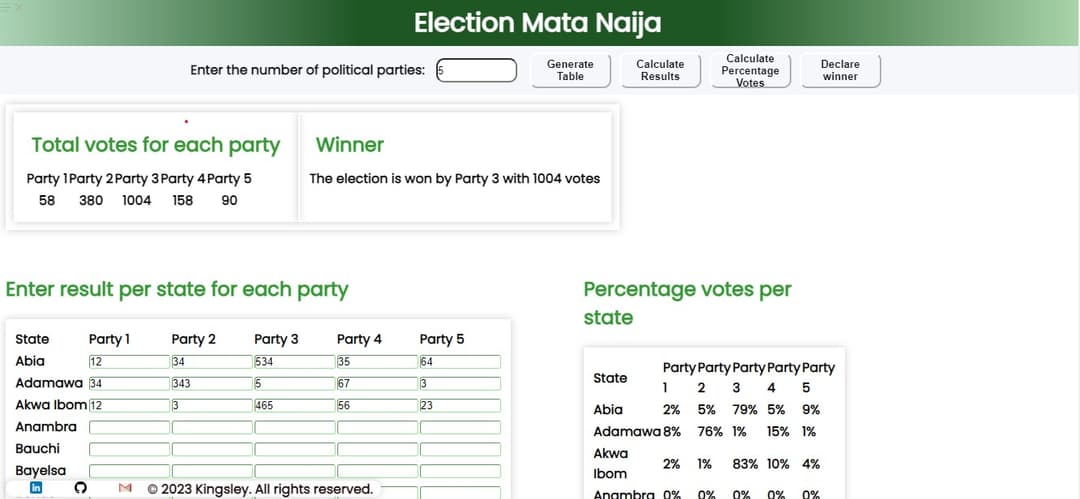The height and width of the screenshot is (499, 1080).
Task: Select Bauchi Party 2 empty field
Action: (x=212, y=449)
